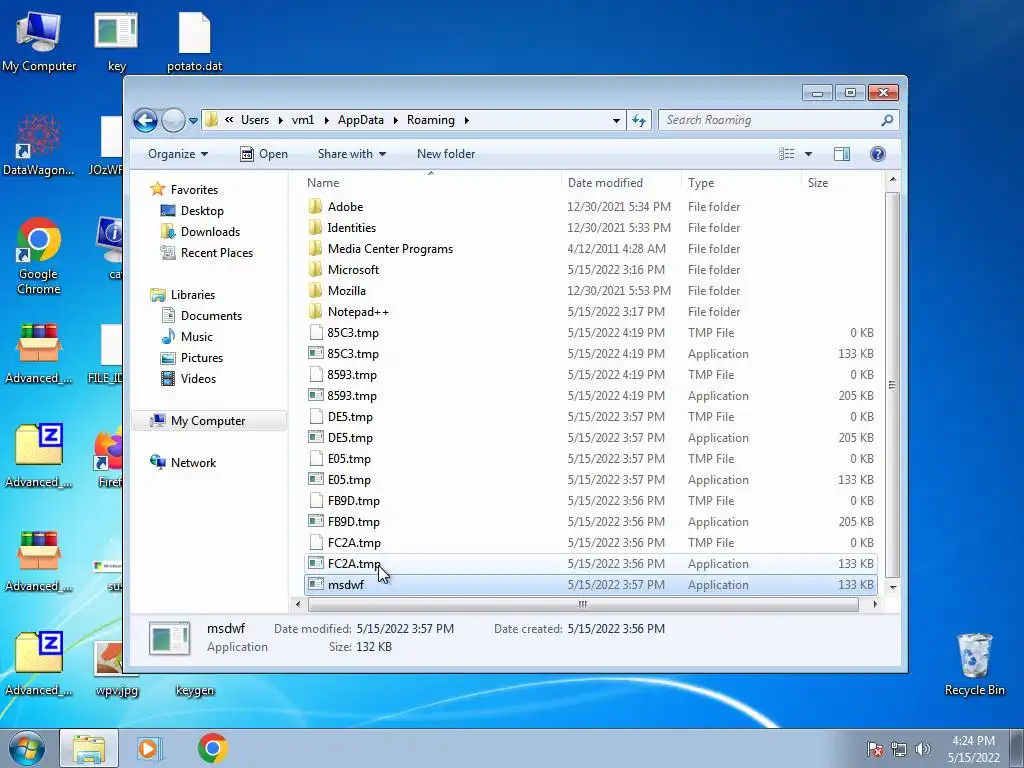Go back with the Explorer back arrow
Image resolution: width=1024 pixels, height=768 pixels.
click(x=145, y=120)
